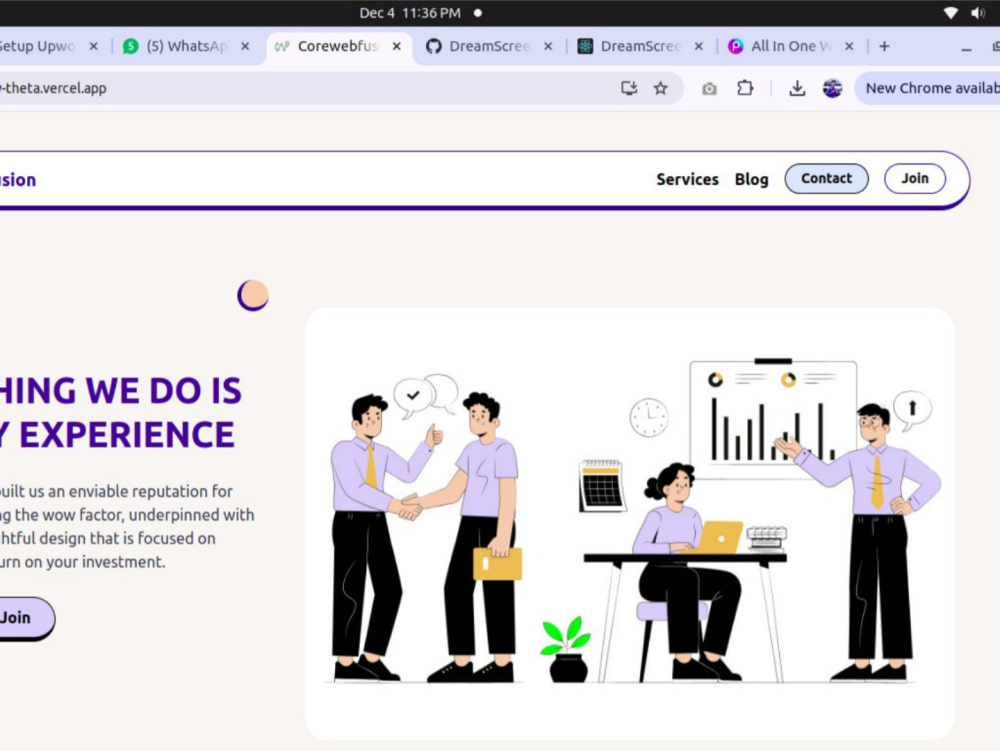Close the WhatsApp tab
This screenshot has height=751, width=1000.
(245, 47)
